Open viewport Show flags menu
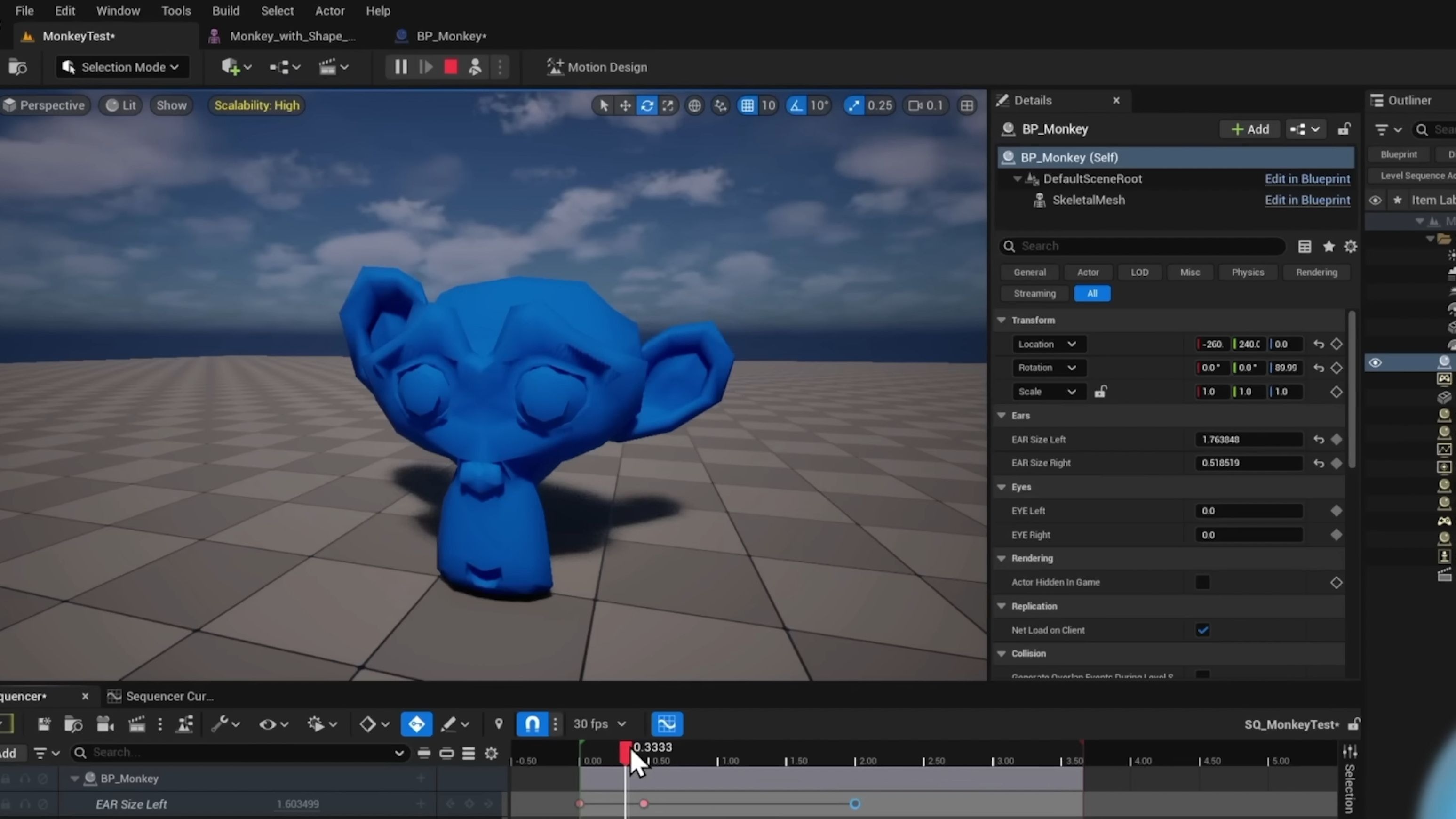 coord(171,105)
